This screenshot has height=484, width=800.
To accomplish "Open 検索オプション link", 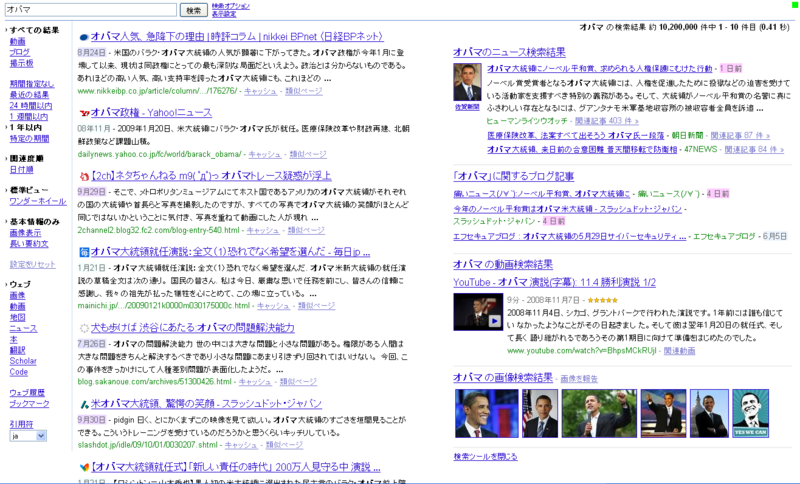I will (x=231, y=6).
